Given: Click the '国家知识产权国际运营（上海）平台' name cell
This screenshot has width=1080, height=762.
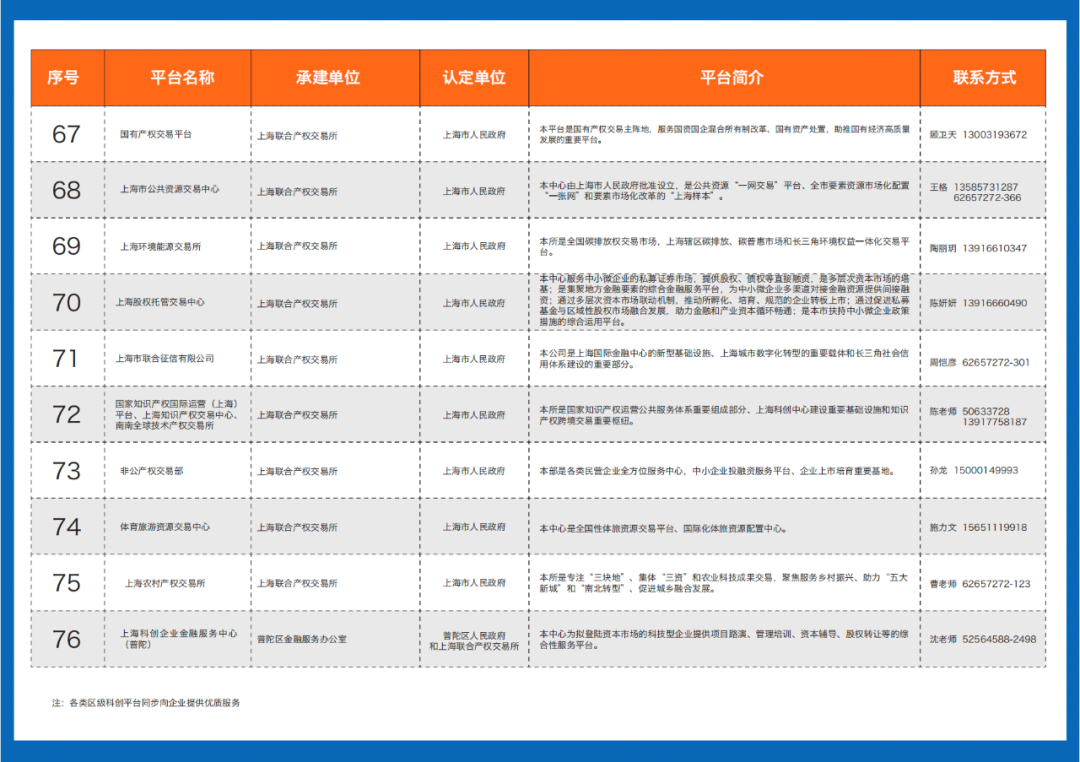Looking at the screenshot, I should tap(176, 415).
